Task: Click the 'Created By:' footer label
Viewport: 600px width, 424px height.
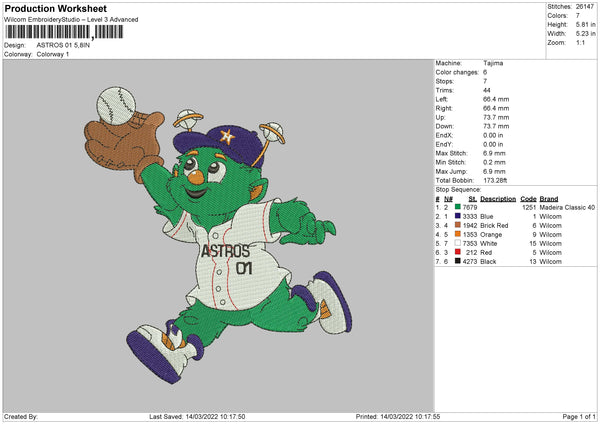Action: (21, 417)
